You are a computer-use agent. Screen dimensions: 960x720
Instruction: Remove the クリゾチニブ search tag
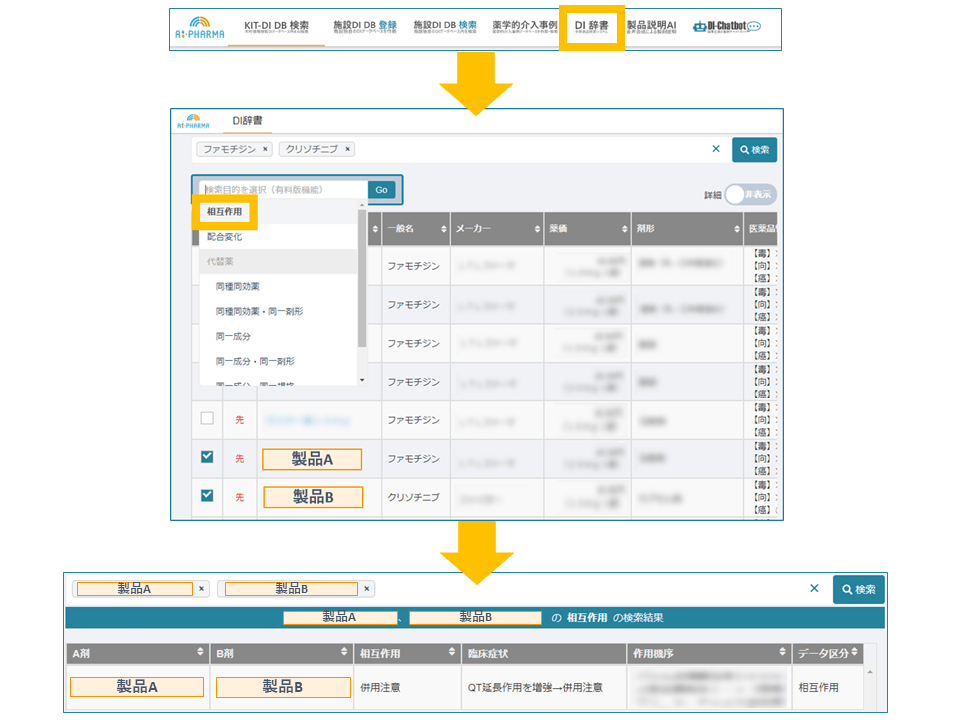click(x=347, y=149)
